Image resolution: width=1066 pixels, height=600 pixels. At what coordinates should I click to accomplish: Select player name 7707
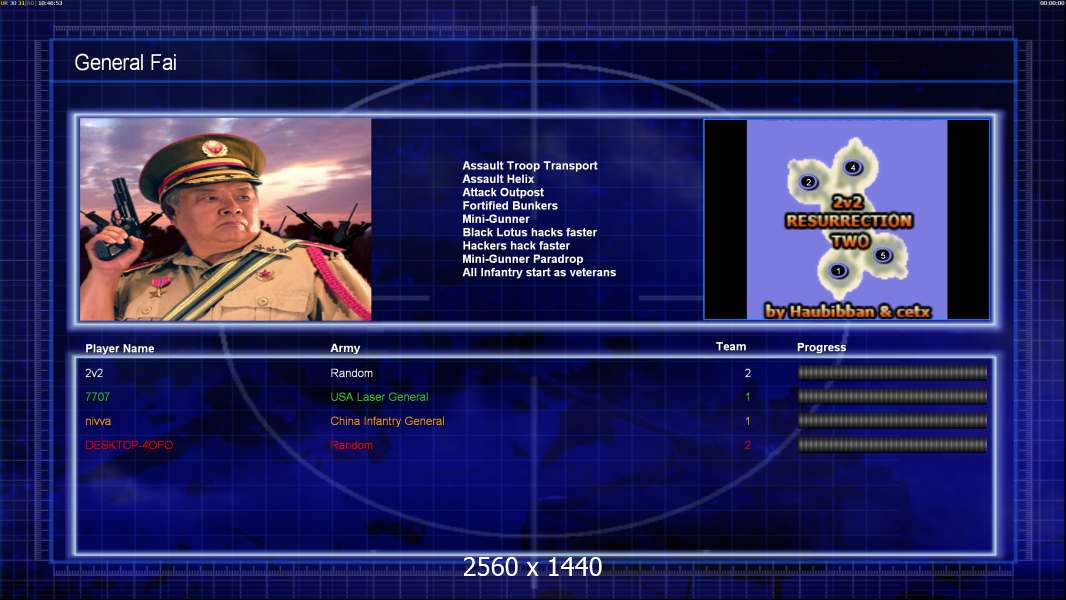pyautogui.click(x=97, y=397)
